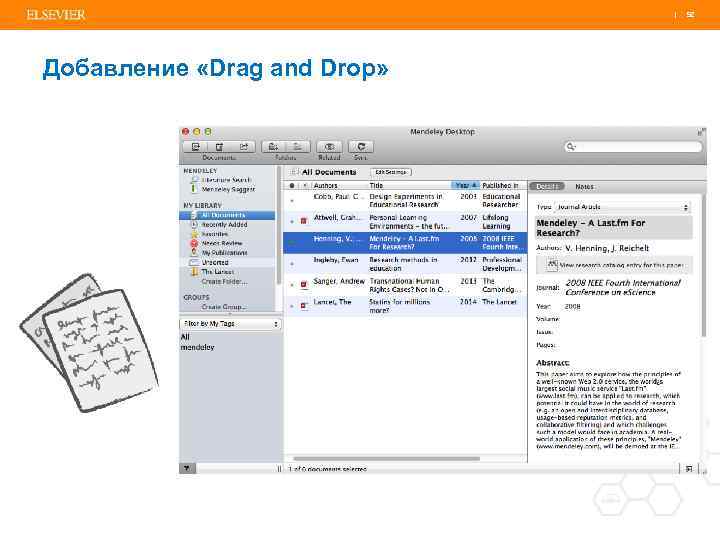720x540 pixels.
Task: Click the Mendeley Suggest sidebar icon
Action: point(193,189)
